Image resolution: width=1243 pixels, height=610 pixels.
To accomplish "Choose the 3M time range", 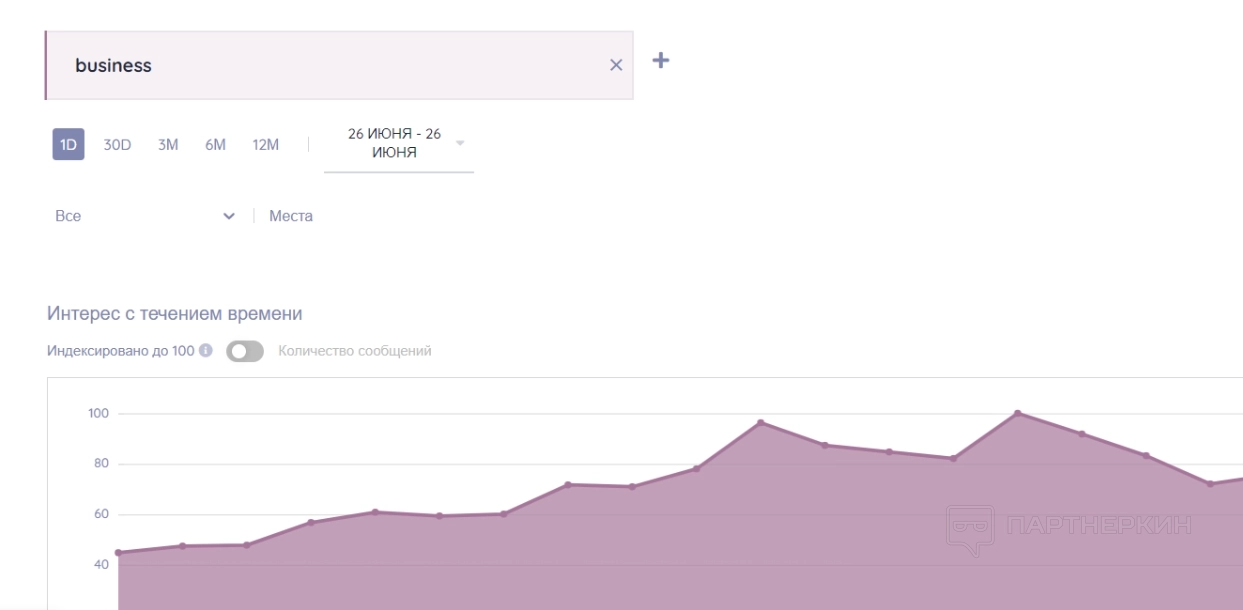I will tap(167, 145).
